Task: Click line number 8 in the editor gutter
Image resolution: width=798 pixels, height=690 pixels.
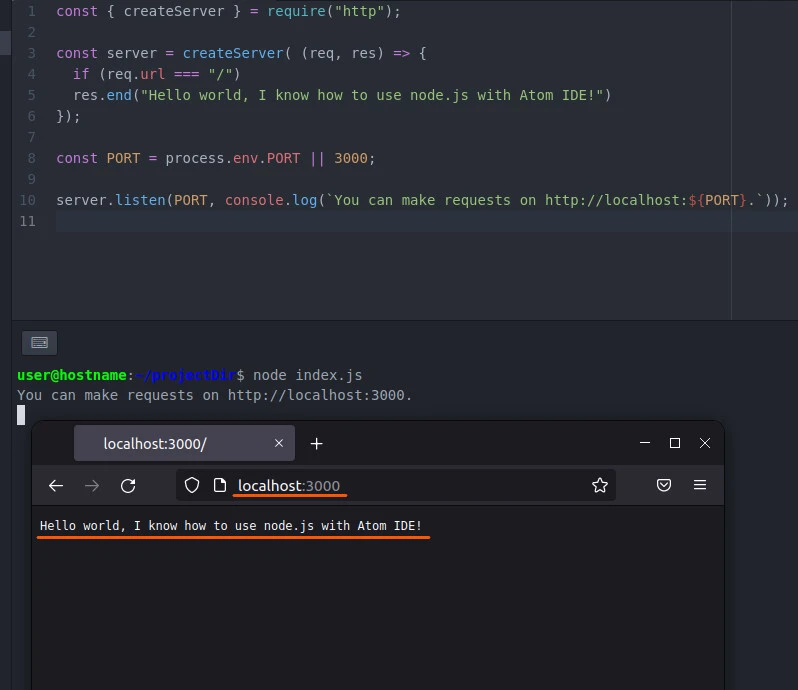Action: 32,158
